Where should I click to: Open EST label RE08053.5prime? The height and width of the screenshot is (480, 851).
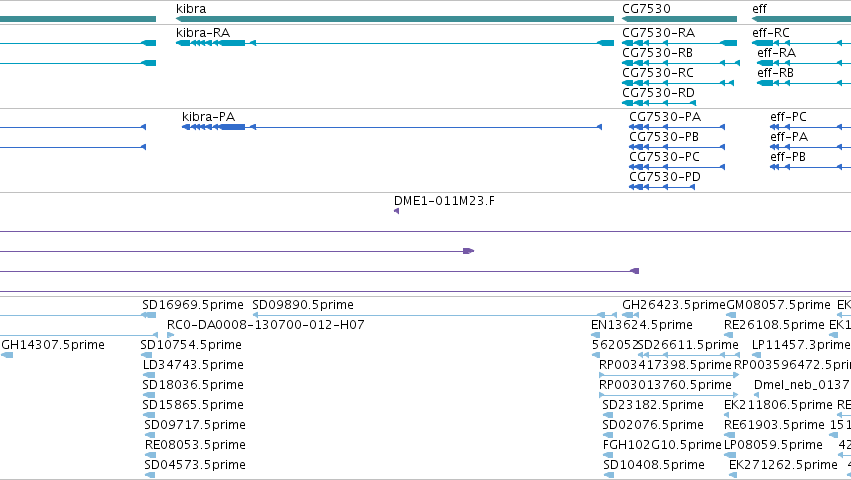point(195,445)
